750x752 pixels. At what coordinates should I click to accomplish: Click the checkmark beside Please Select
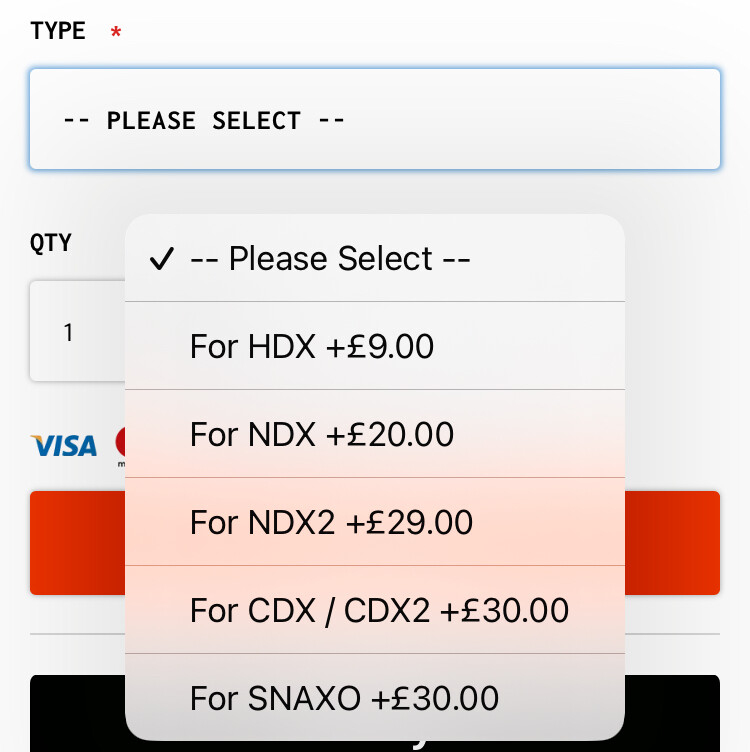(x=160, y=260)
